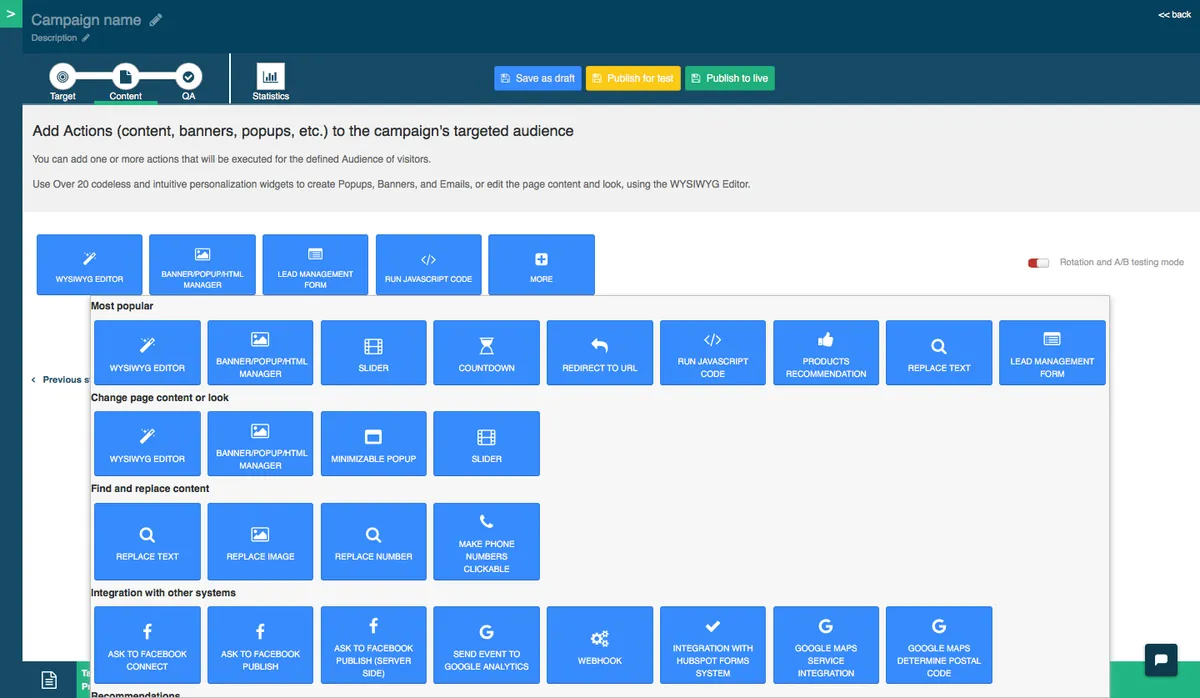Add Send Event to Google Analytics

tap(486, 645)
